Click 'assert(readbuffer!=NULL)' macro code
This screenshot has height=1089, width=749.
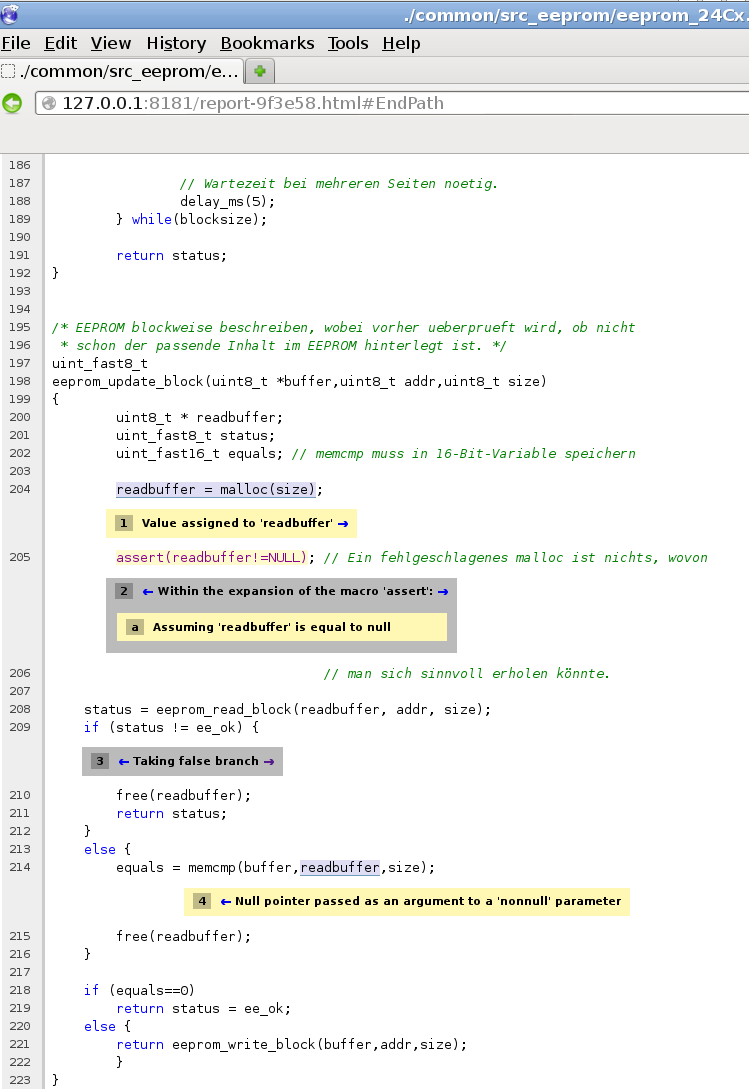tap(211, 558)
